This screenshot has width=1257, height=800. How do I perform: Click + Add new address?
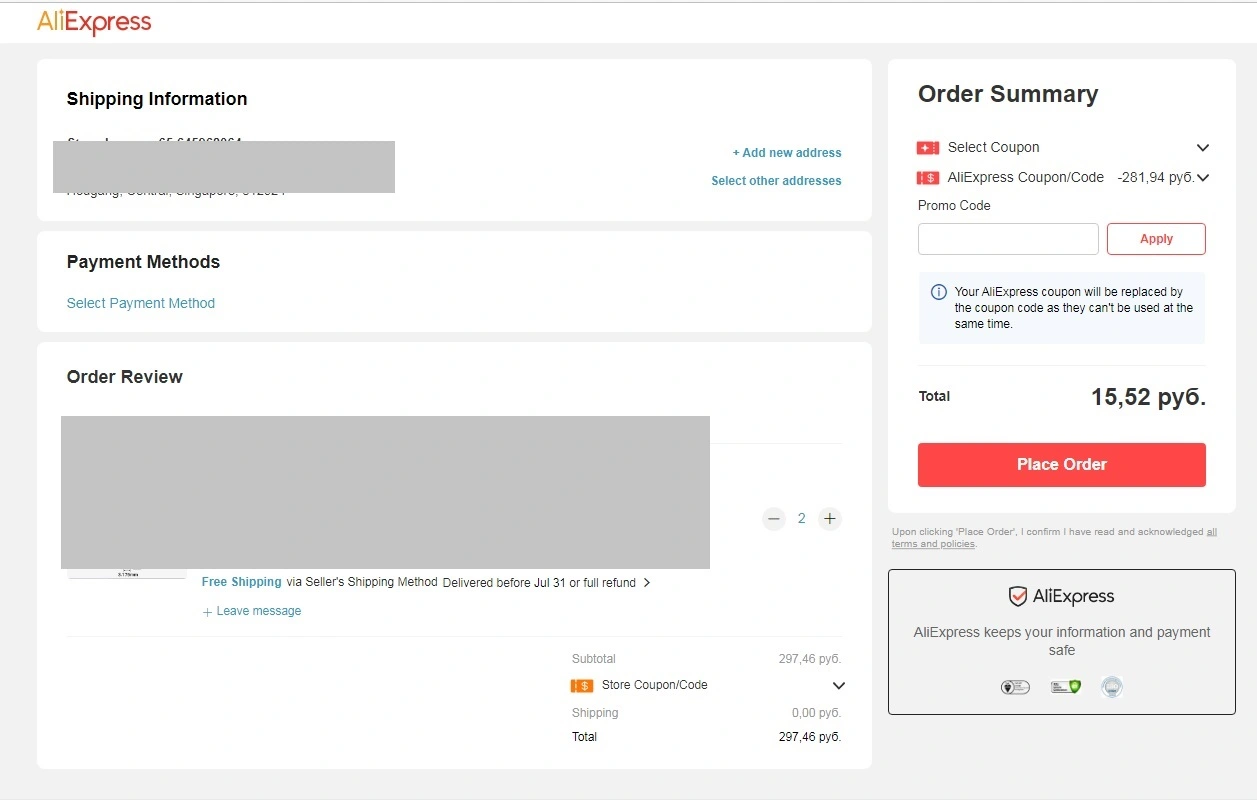[787, 153]
